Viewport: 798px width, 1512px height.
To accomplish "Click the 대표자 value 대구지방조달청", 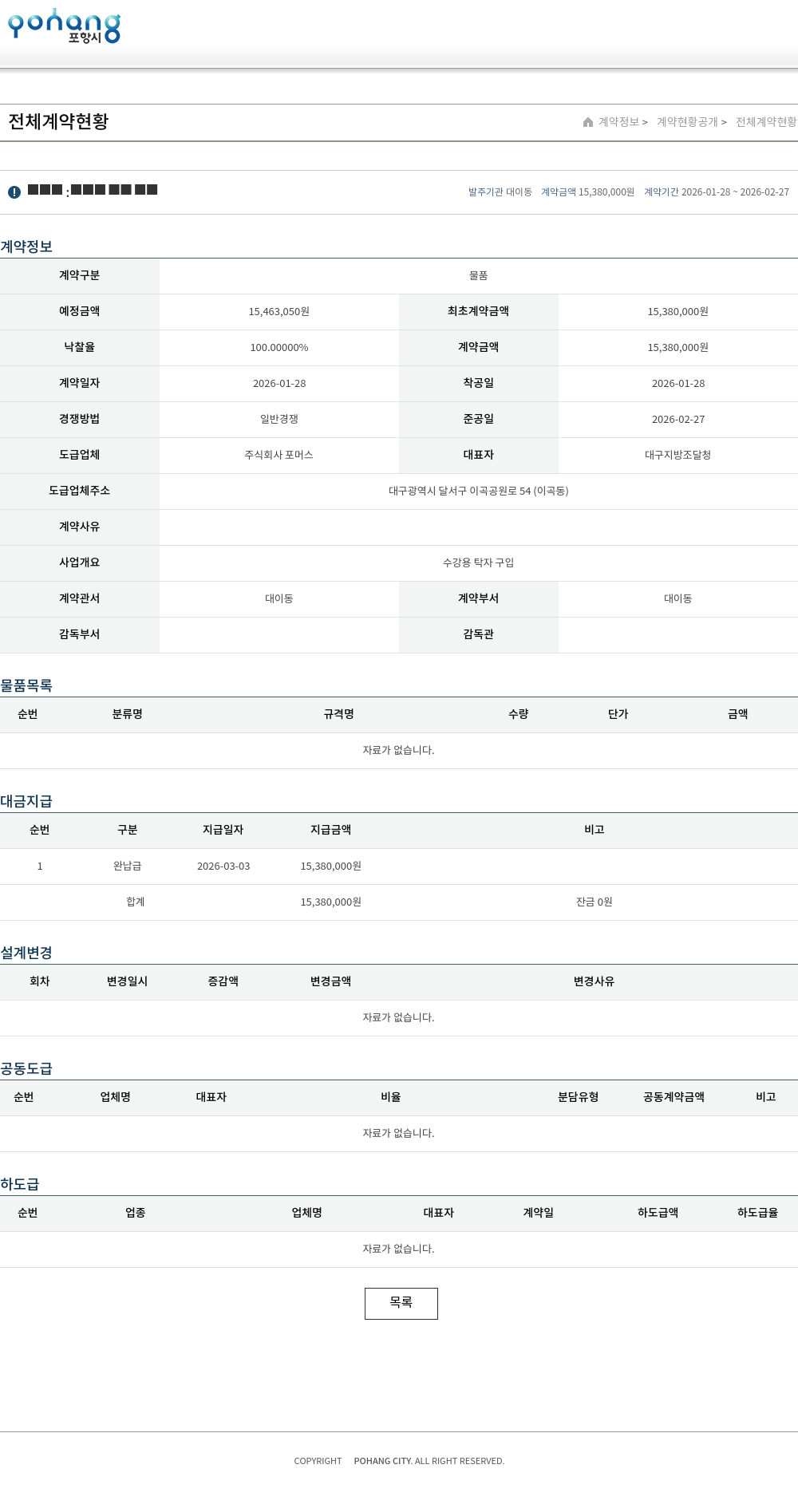I will click(x=678, y=455).
